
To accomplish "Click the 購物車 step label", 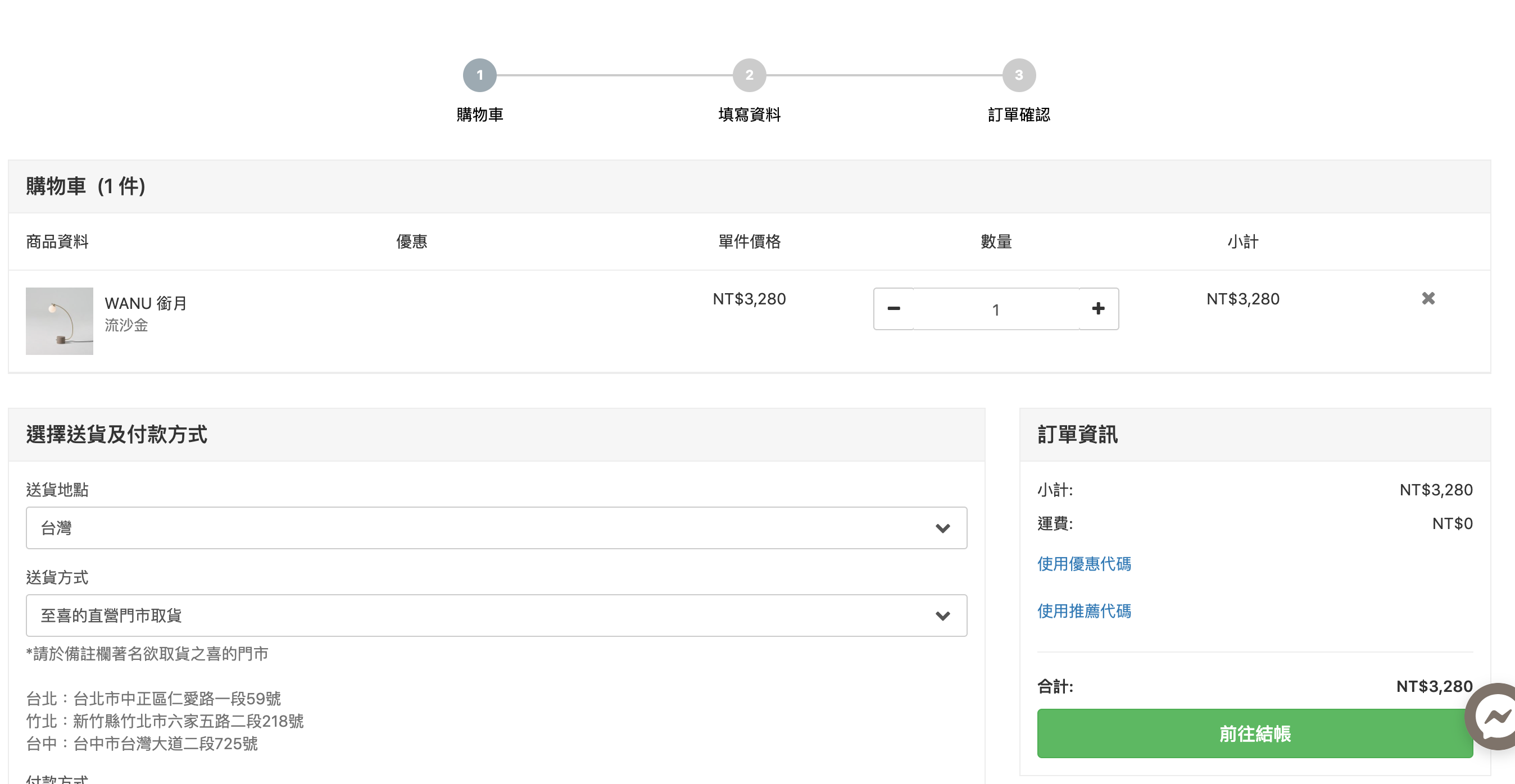I will pos(479,115).
